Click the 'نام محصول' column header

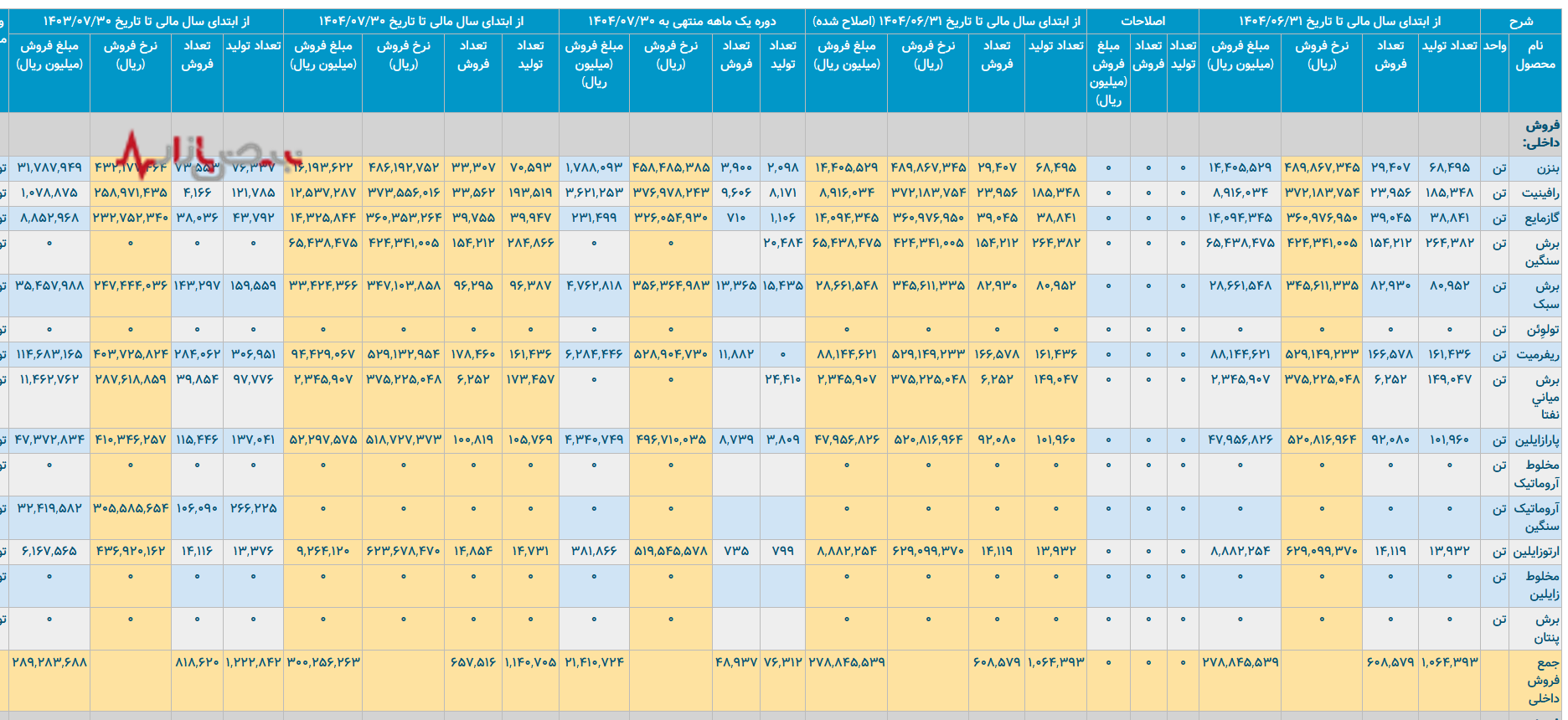1534,55
